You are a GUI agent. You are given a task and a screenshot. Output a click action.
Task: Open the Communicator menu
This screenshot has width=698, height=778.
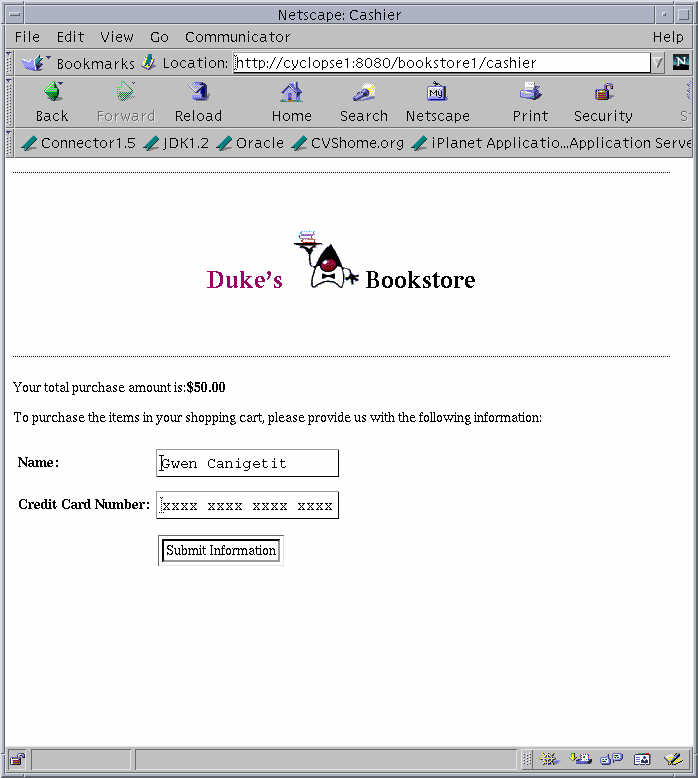pos(237,37)
